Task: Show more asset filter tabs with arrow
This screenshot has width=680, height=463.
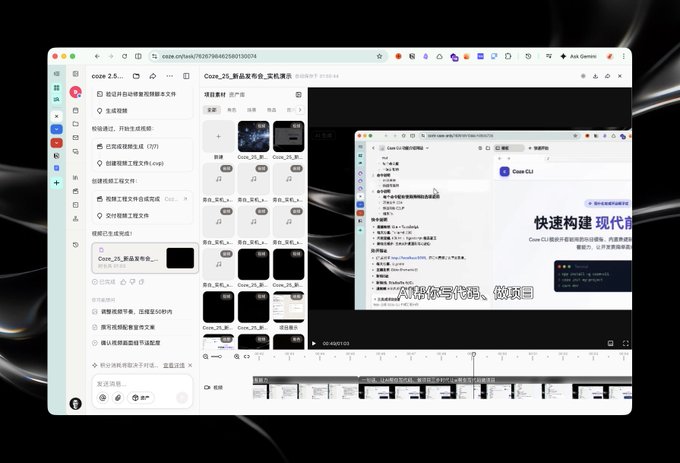Action: [x=300, y=110]
